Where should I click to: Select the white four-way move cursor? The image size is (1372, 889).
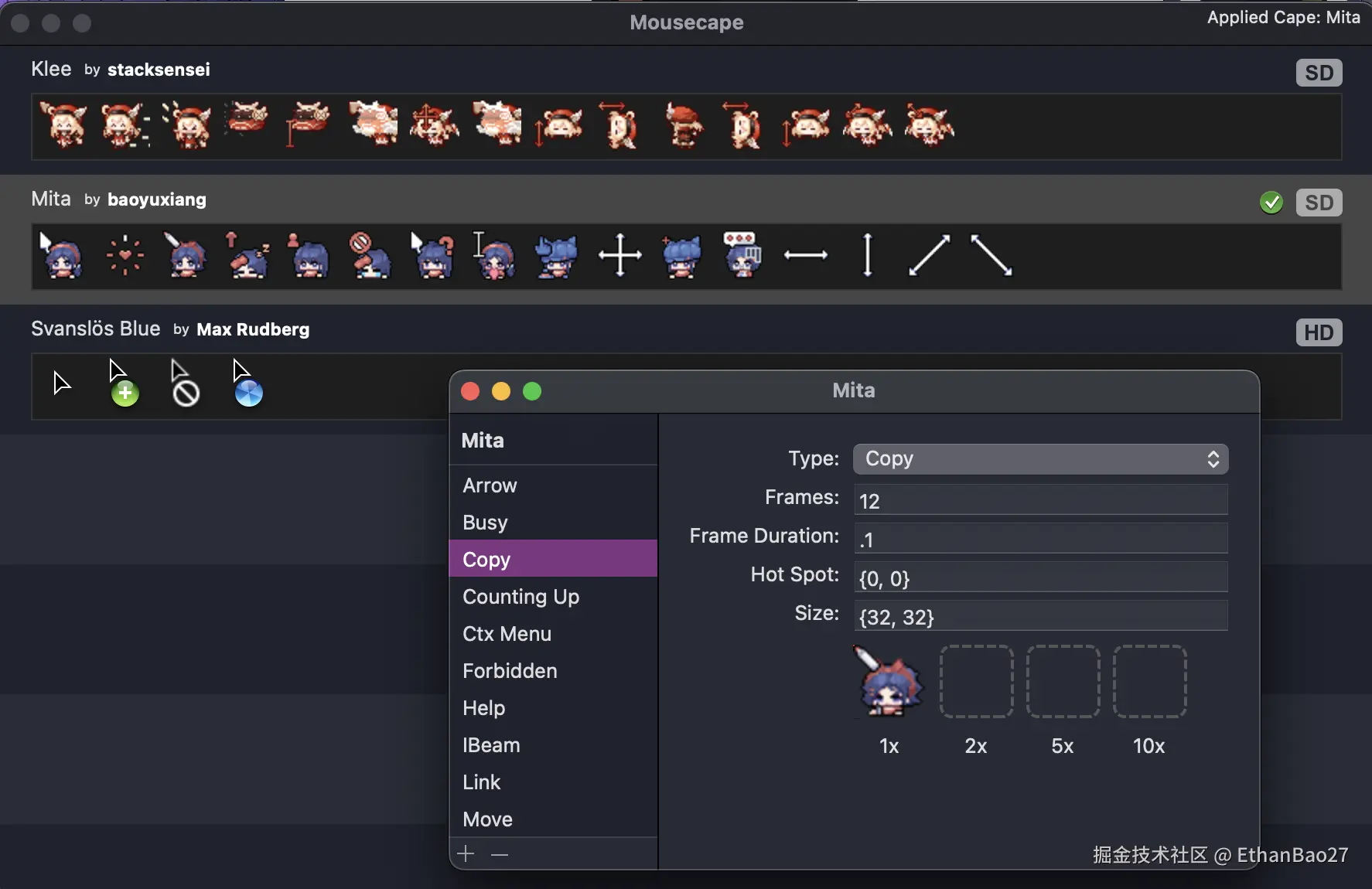tap(619, 255)
